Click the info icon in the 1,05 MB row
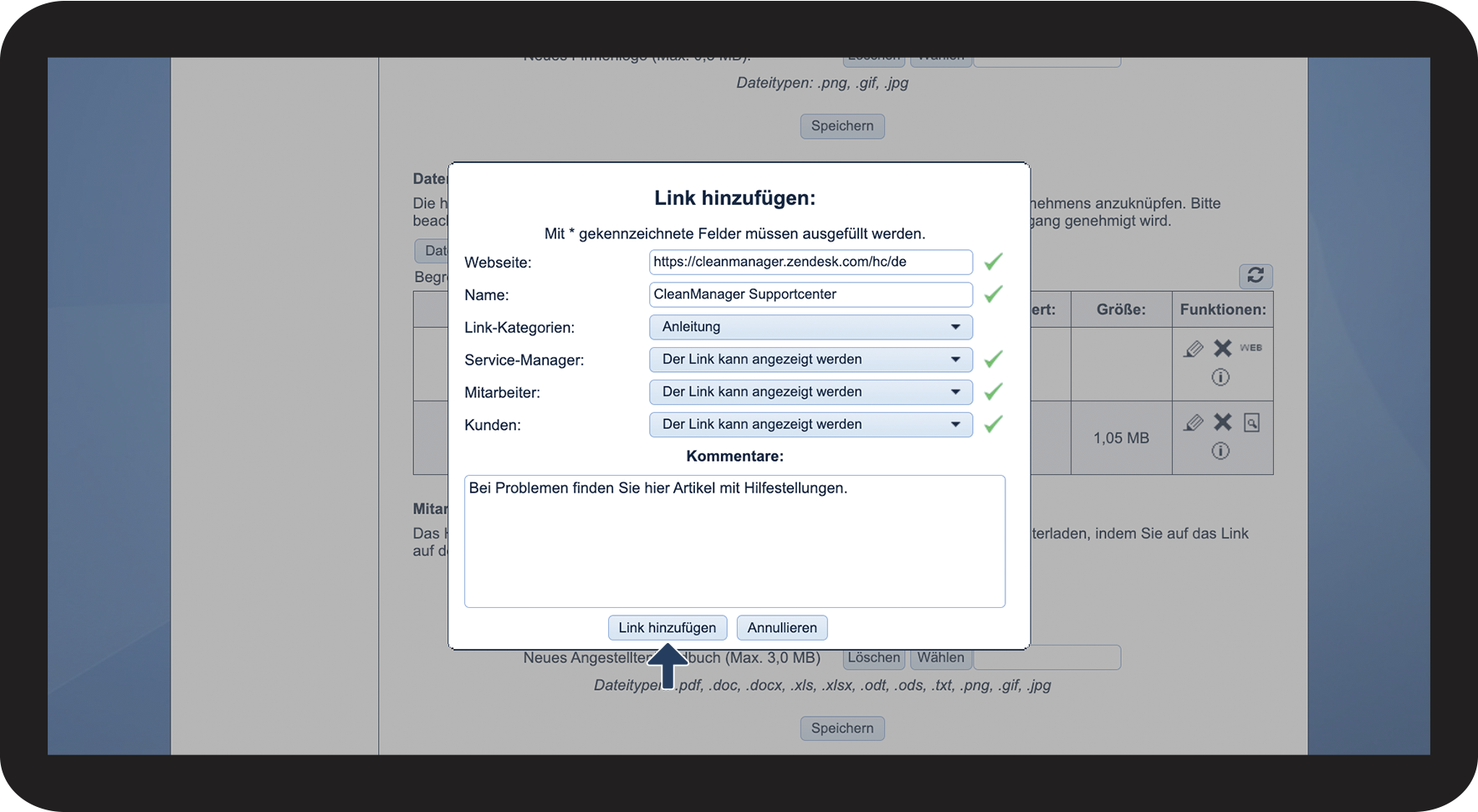 [x=1220, y=452]
